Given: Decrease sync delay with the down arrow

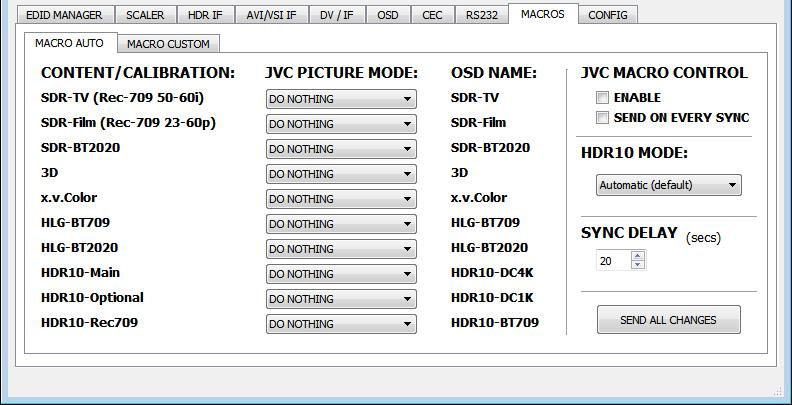Looking at the screenshot, I should [x=637, y=265].
